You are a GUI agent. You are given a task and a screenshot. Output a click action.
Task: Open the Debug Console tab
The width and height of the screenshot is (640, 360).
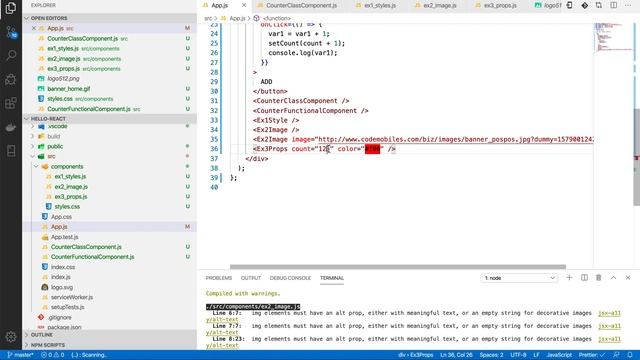290,278
